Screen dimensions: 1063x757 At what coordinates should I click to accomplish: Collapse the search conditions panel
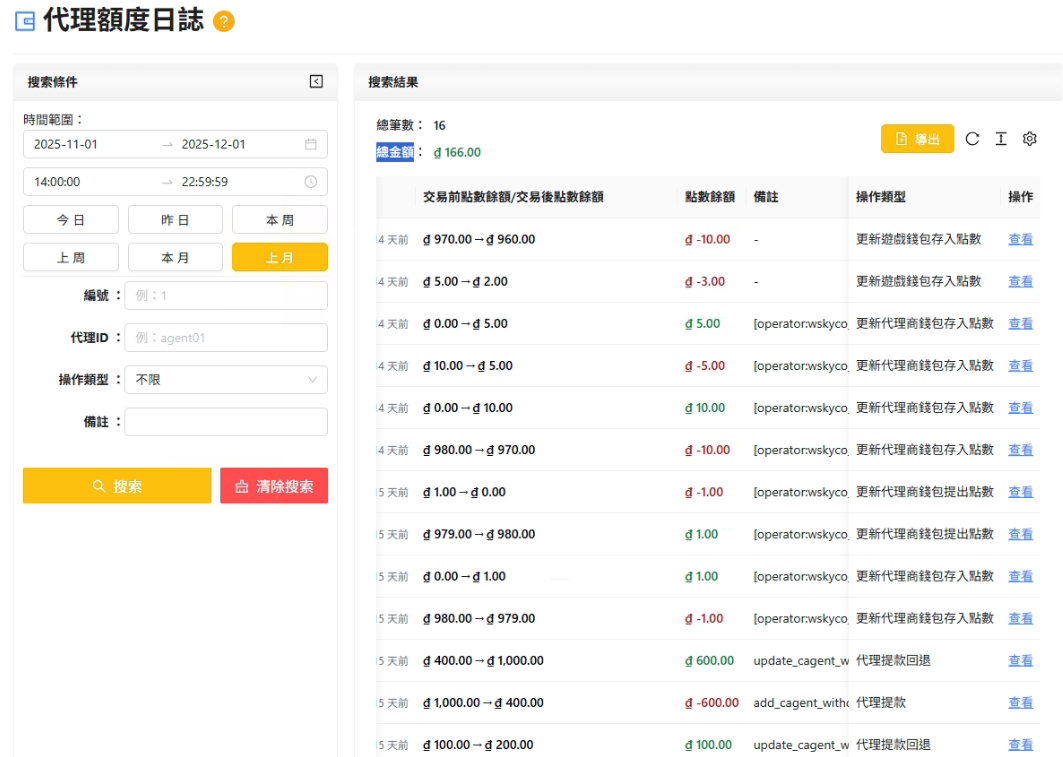tap(316, 82)
